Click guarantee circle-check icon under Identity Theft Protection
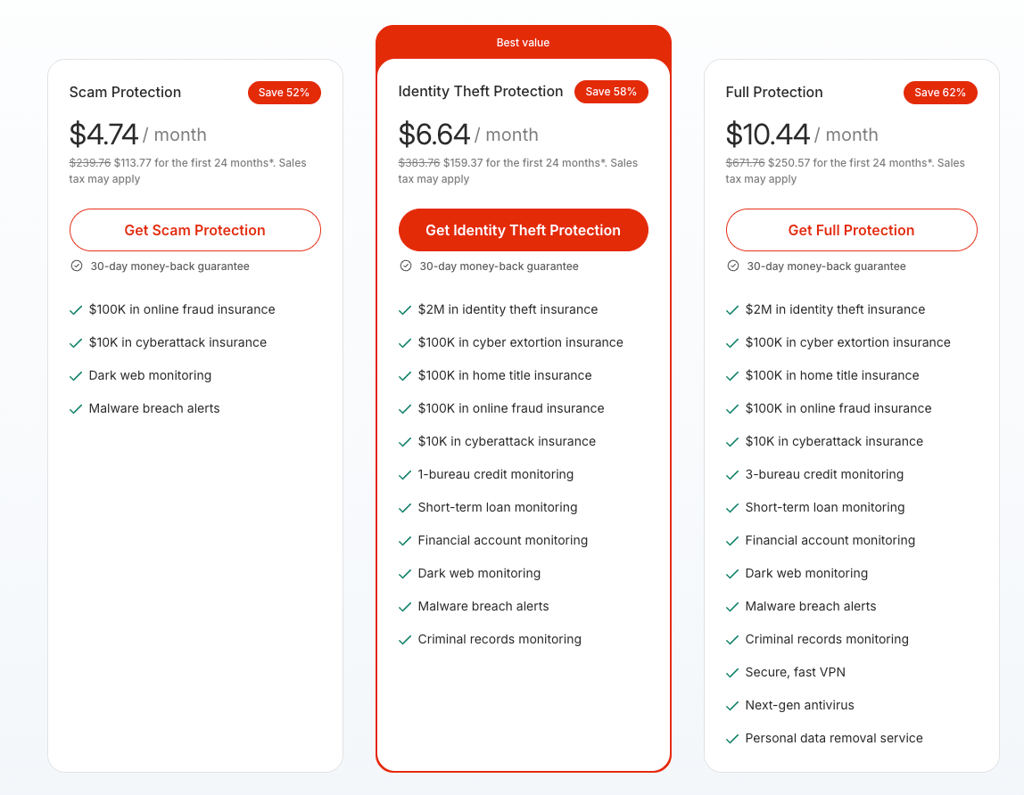This screenshot has width=1024, height=795. [406, 266]
